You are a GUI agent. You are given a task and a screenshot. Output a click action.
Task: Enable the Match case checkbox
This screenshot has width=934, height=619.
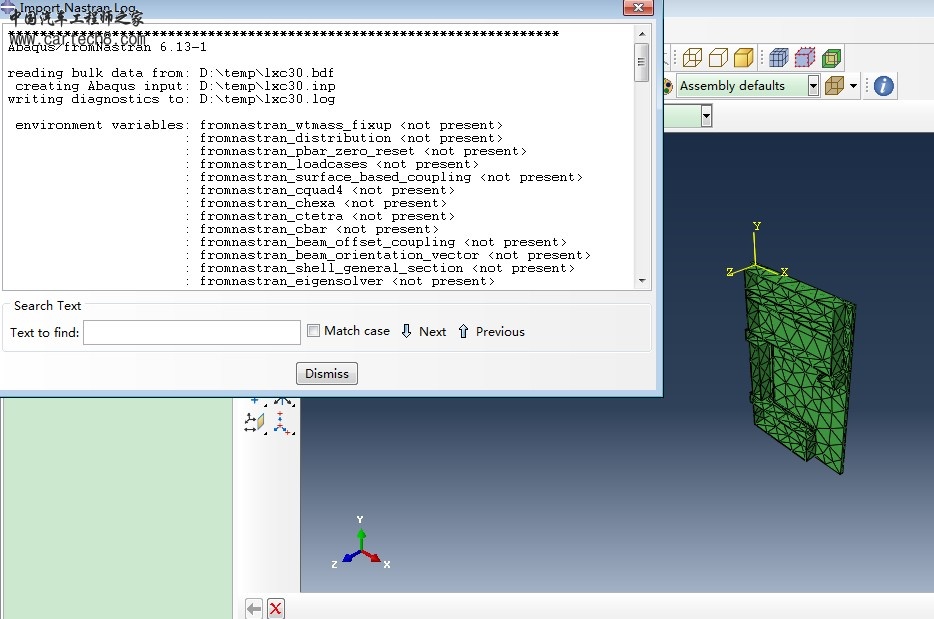314,331
